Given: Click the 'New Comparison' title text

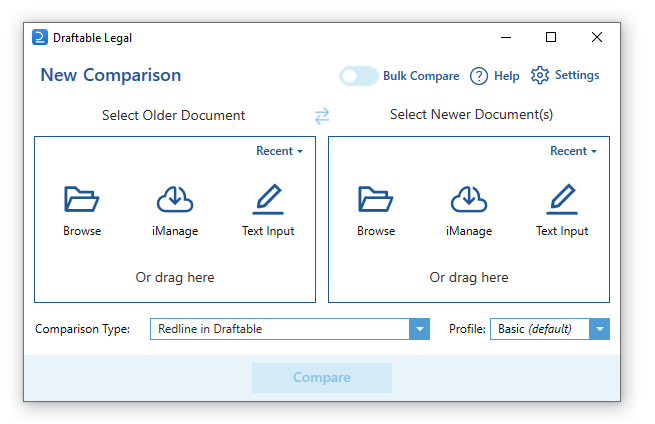Looking at the screenshot, I should click(111, 75).
